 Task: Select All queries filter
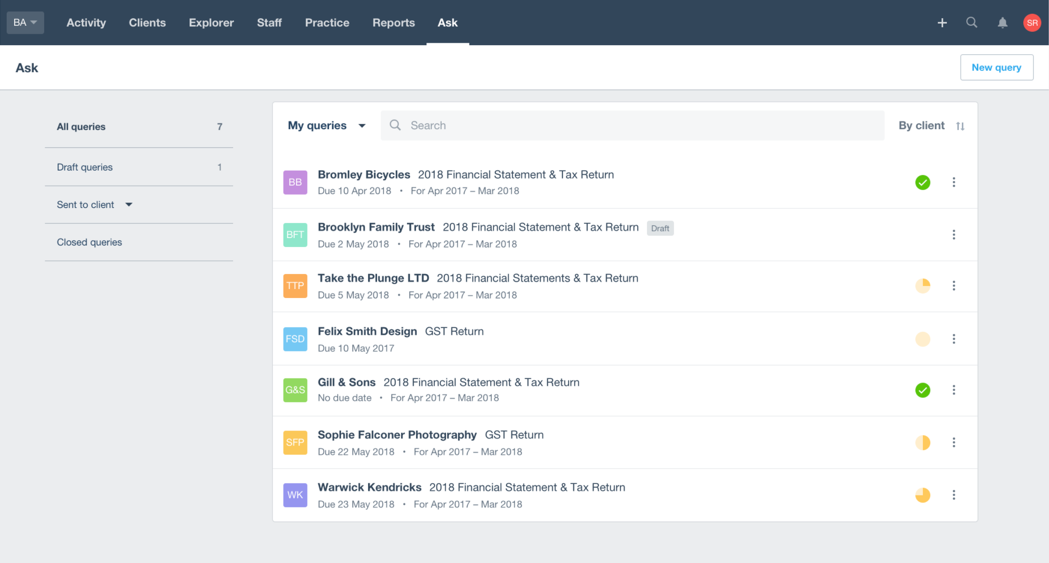139,127
